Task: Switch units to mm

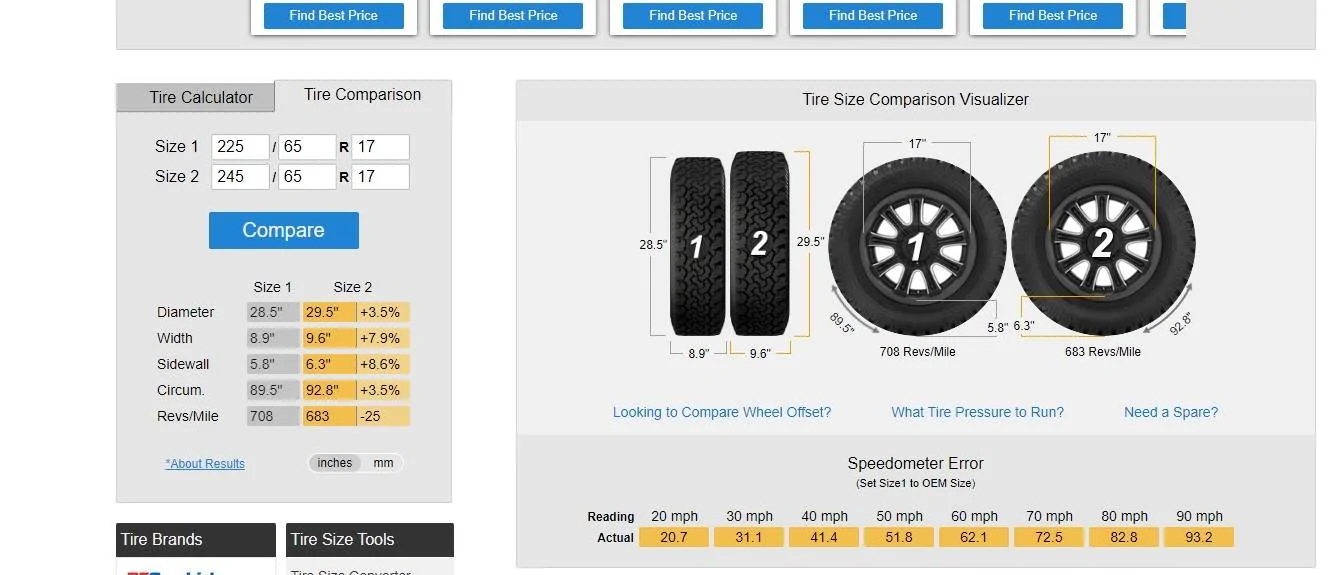Action: pos(384,463)
